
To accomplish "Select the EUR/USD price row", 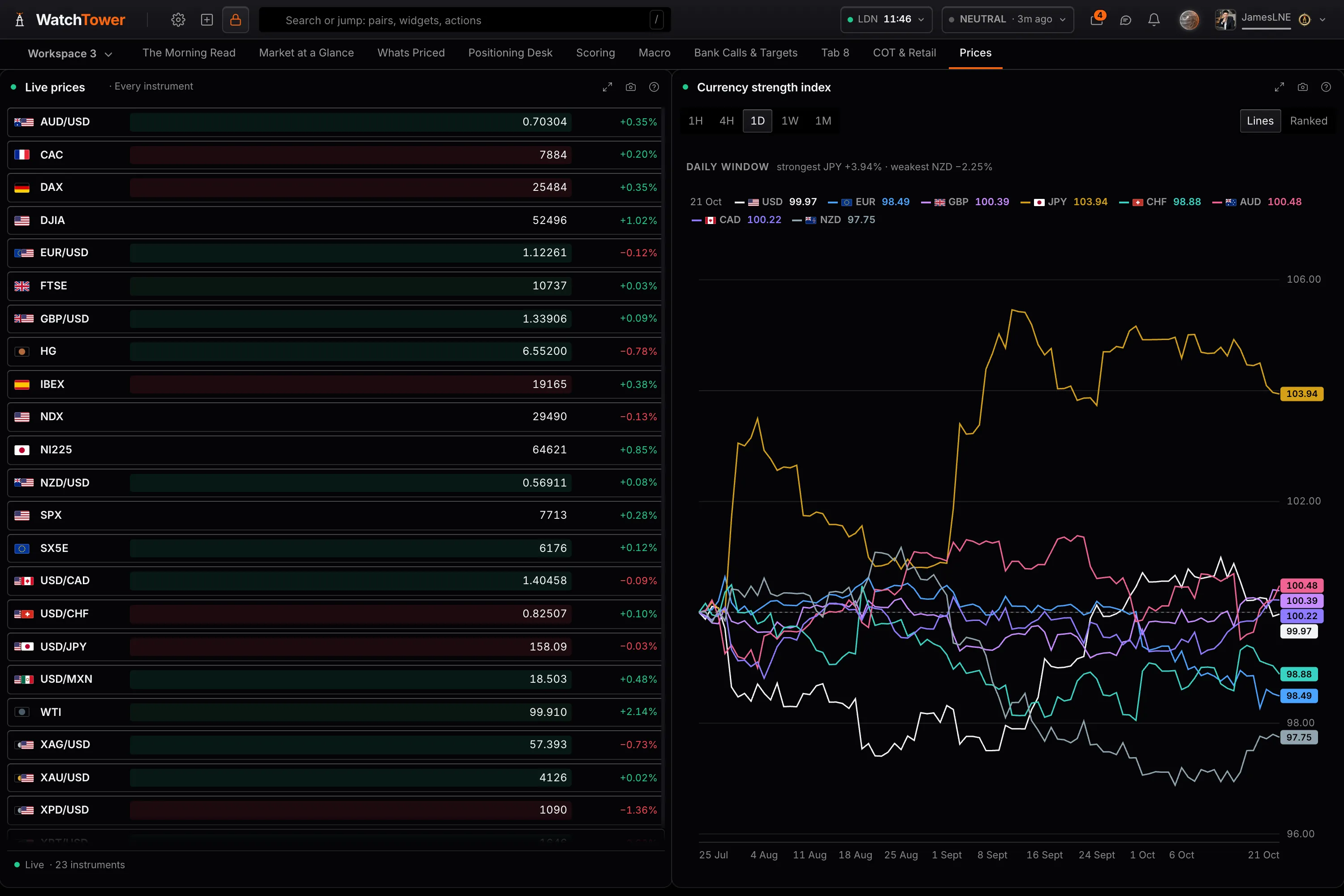I will tap(335, 253).
